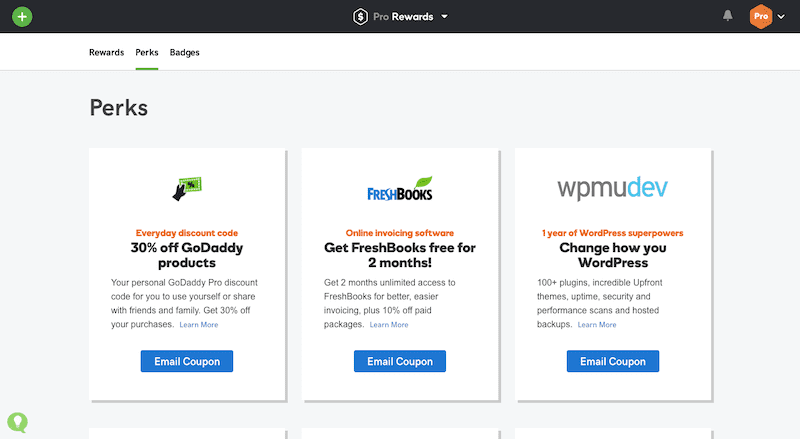Screen dimensions: 800x439
Task: Click the GoDaddy discount coupon icon
Action: [187, 189]
